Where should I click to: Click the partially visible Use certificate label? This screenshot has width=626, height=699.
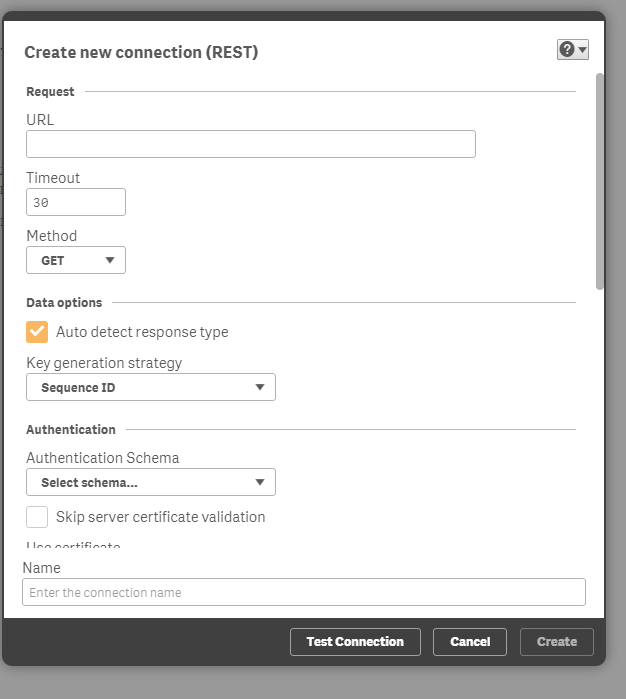coord(73,546)
